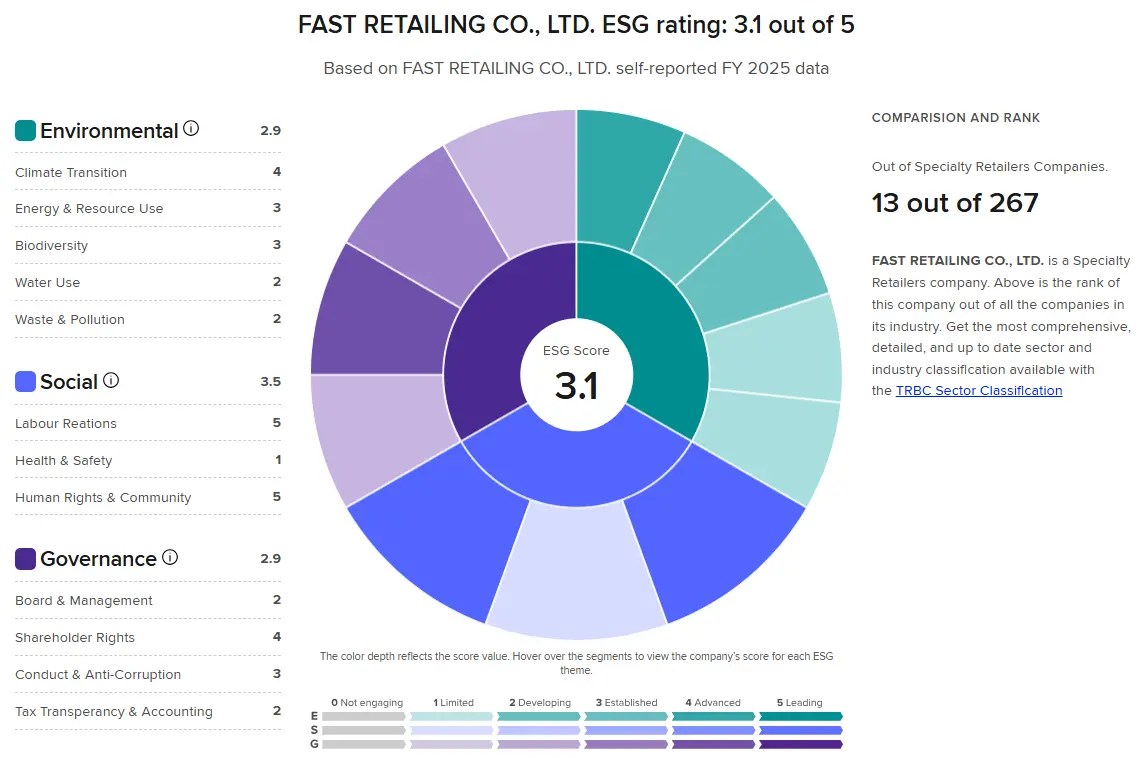Click the Energy & Resource Use label
Screen dimensions: 1148x758
coord(89,209)
